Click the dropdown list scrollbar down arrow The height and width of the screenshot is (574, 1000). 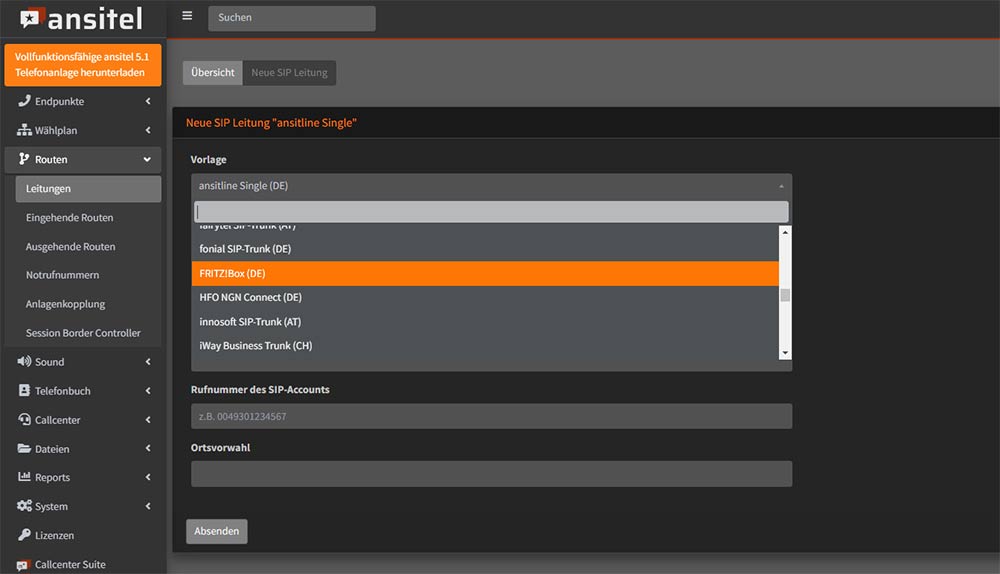785,353
